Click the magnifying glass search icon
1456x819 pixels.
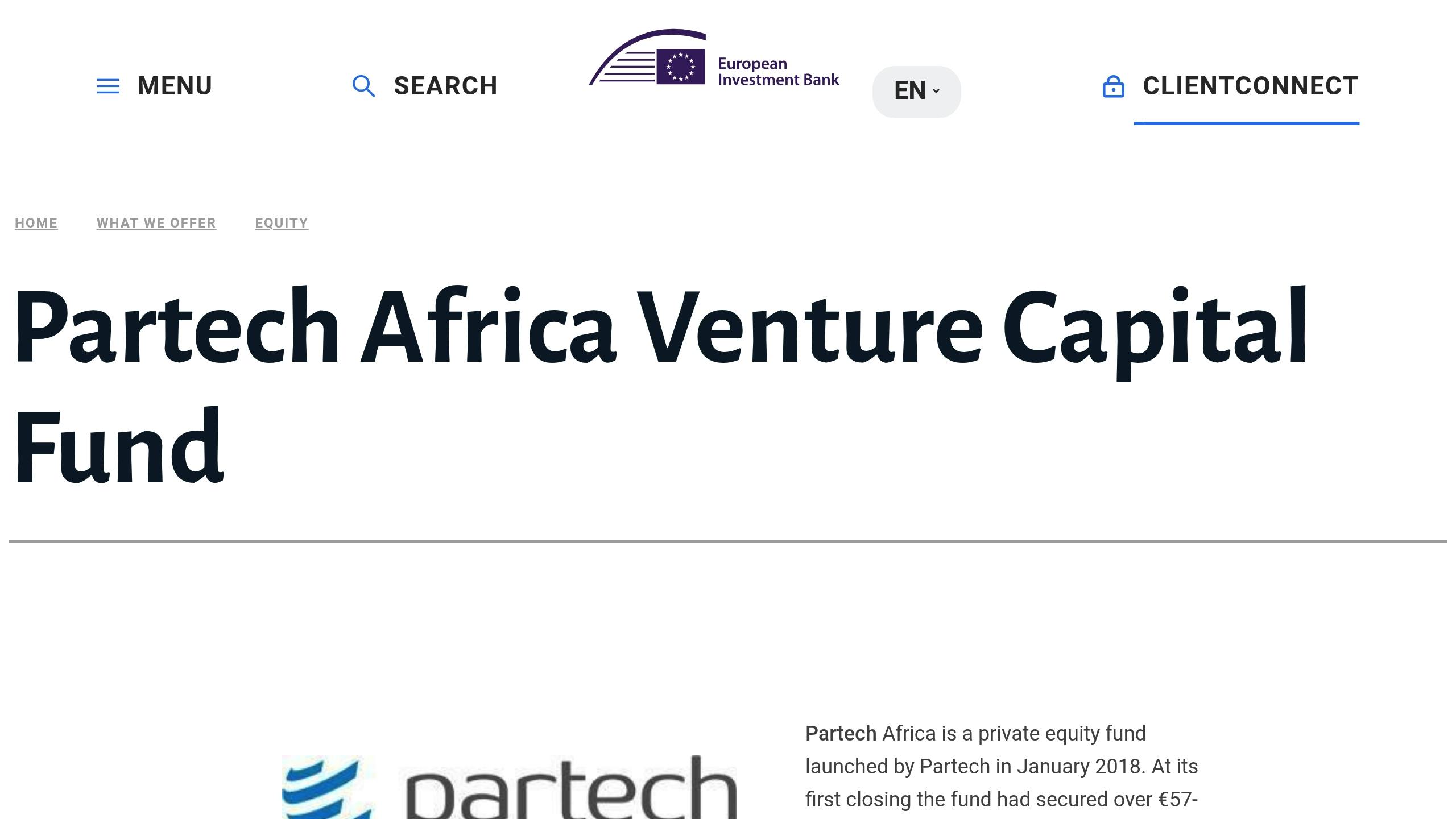point(364,86)
